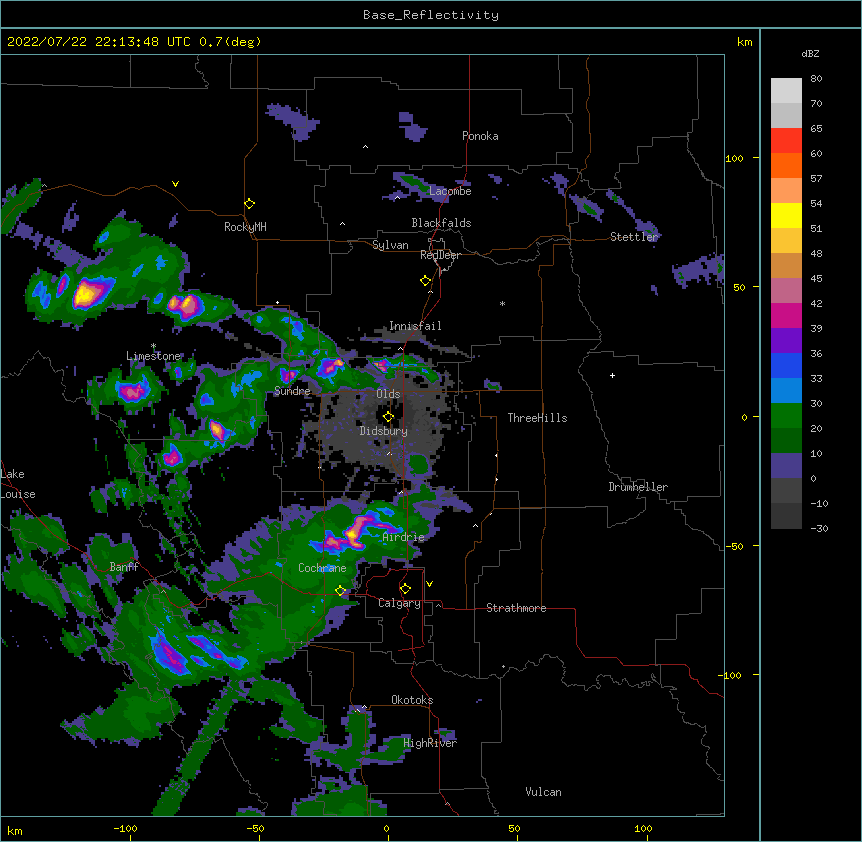The height and width of the screenshot is (842, 862).
Task: Select the purple swatch below 39 dBZ
Action: [786, 341]
